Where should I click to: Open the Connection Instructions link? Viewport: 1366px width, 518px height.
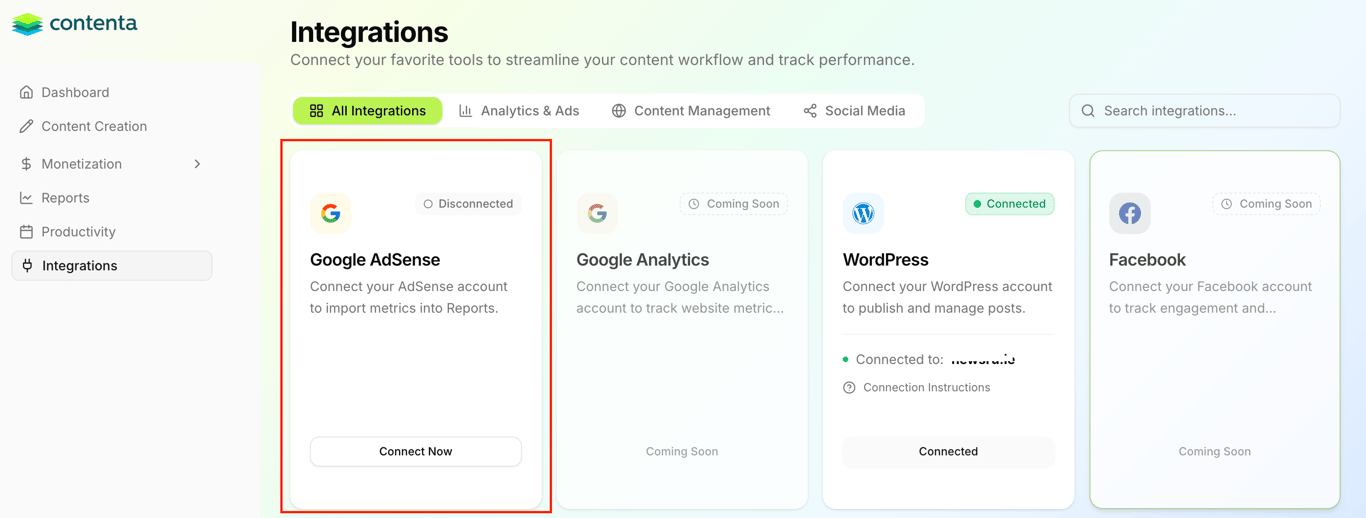tap(926, 388)
